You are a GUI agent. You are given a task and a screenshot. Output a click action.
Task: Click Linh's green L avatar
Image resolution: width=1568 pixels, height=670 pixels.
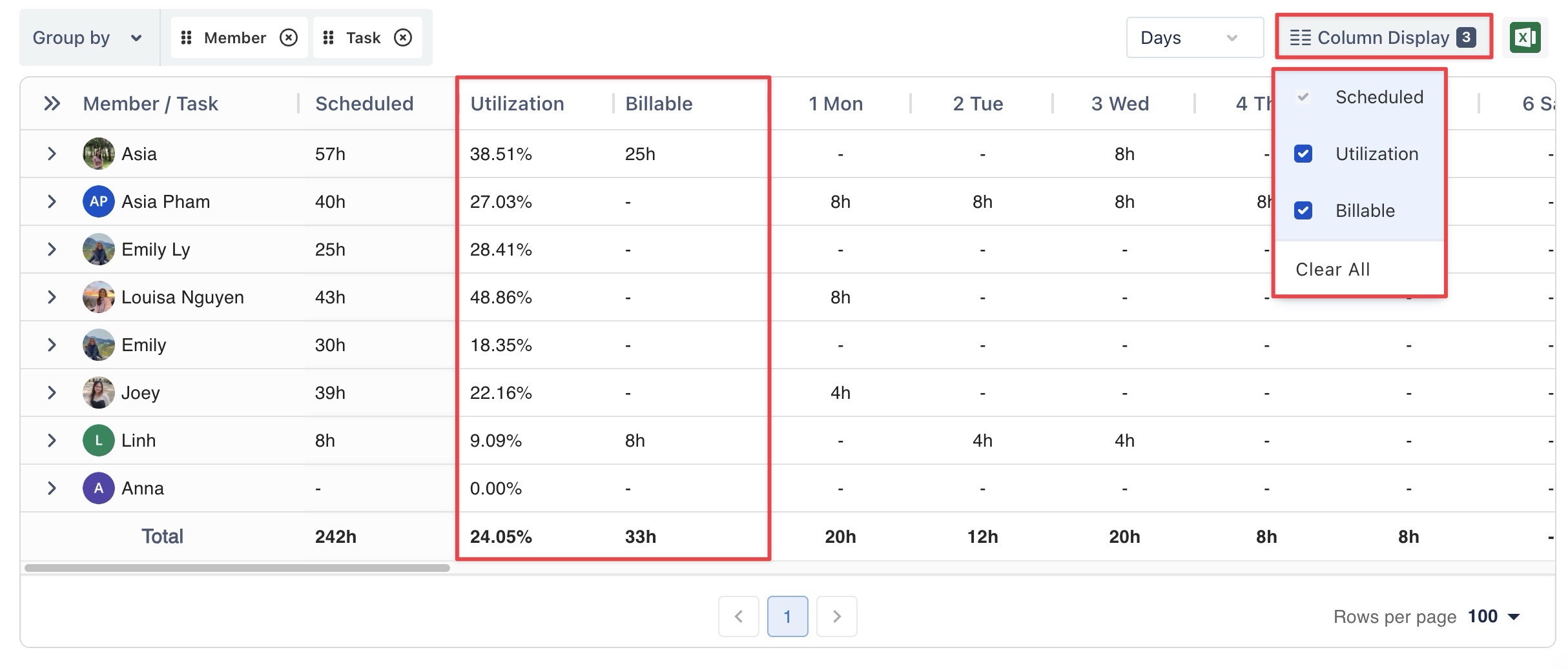click(98, 440)
